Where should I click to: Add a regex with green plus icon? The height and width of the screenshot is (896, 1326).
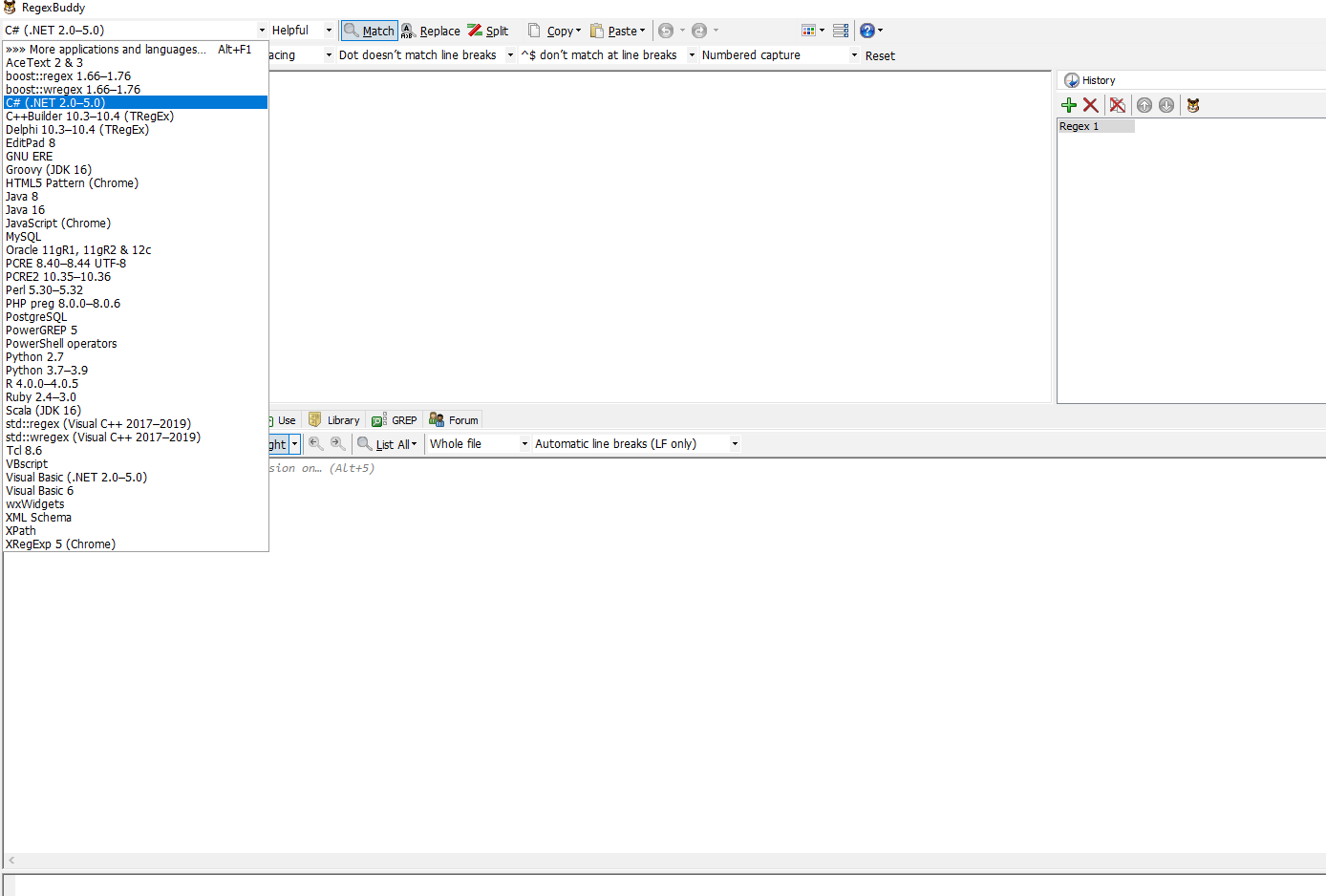point(1069,105)
